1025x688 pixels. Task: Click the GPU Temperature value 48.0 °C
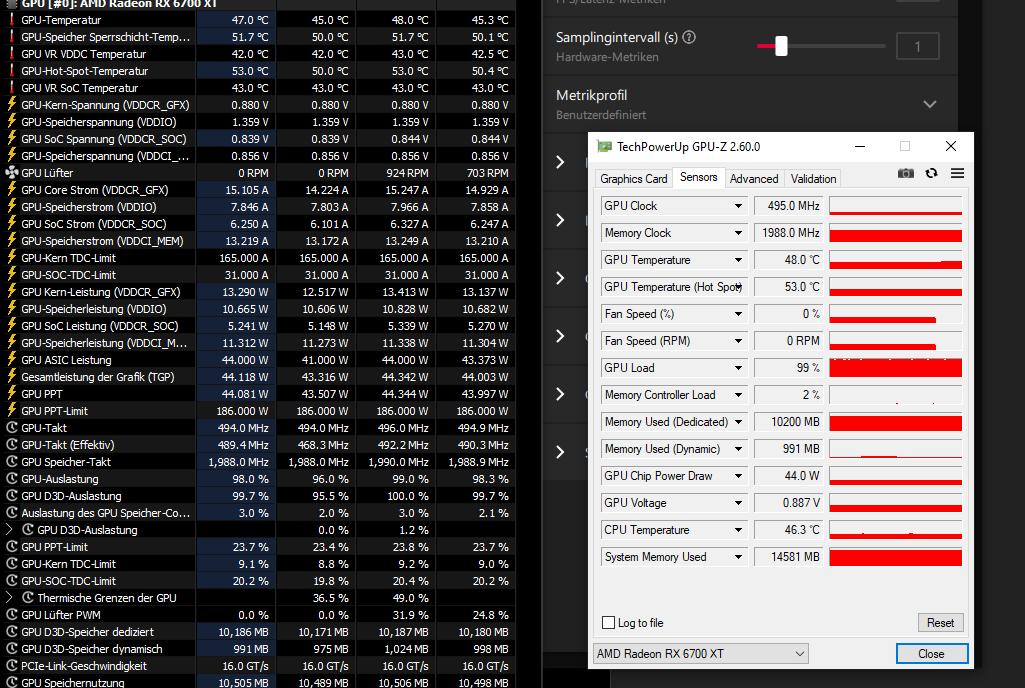788,260
